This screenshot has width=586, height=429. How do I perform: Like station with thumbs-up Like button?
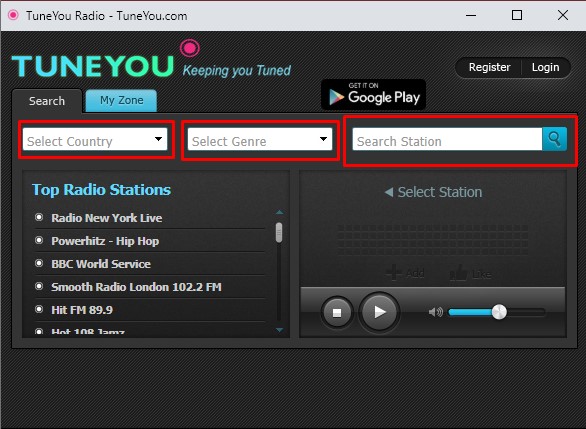click(x=470, y=274)
